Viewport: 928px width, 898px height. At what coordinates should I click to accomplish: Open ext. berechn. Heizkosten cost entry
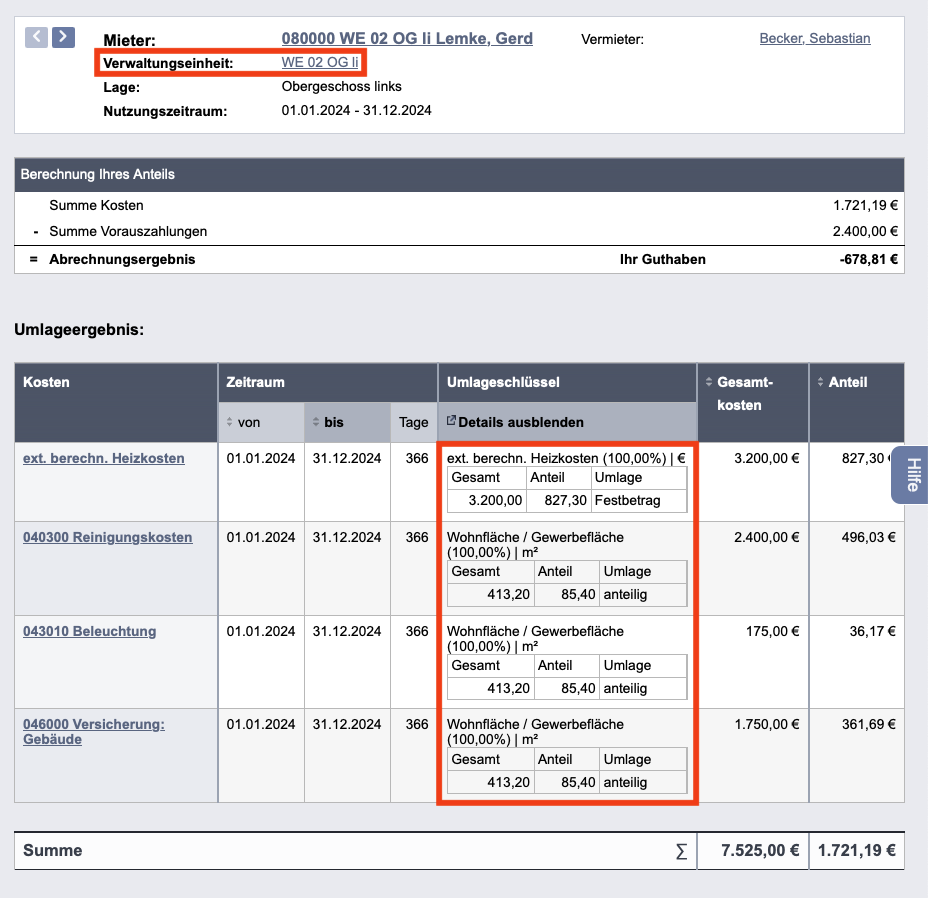point(104,458)
